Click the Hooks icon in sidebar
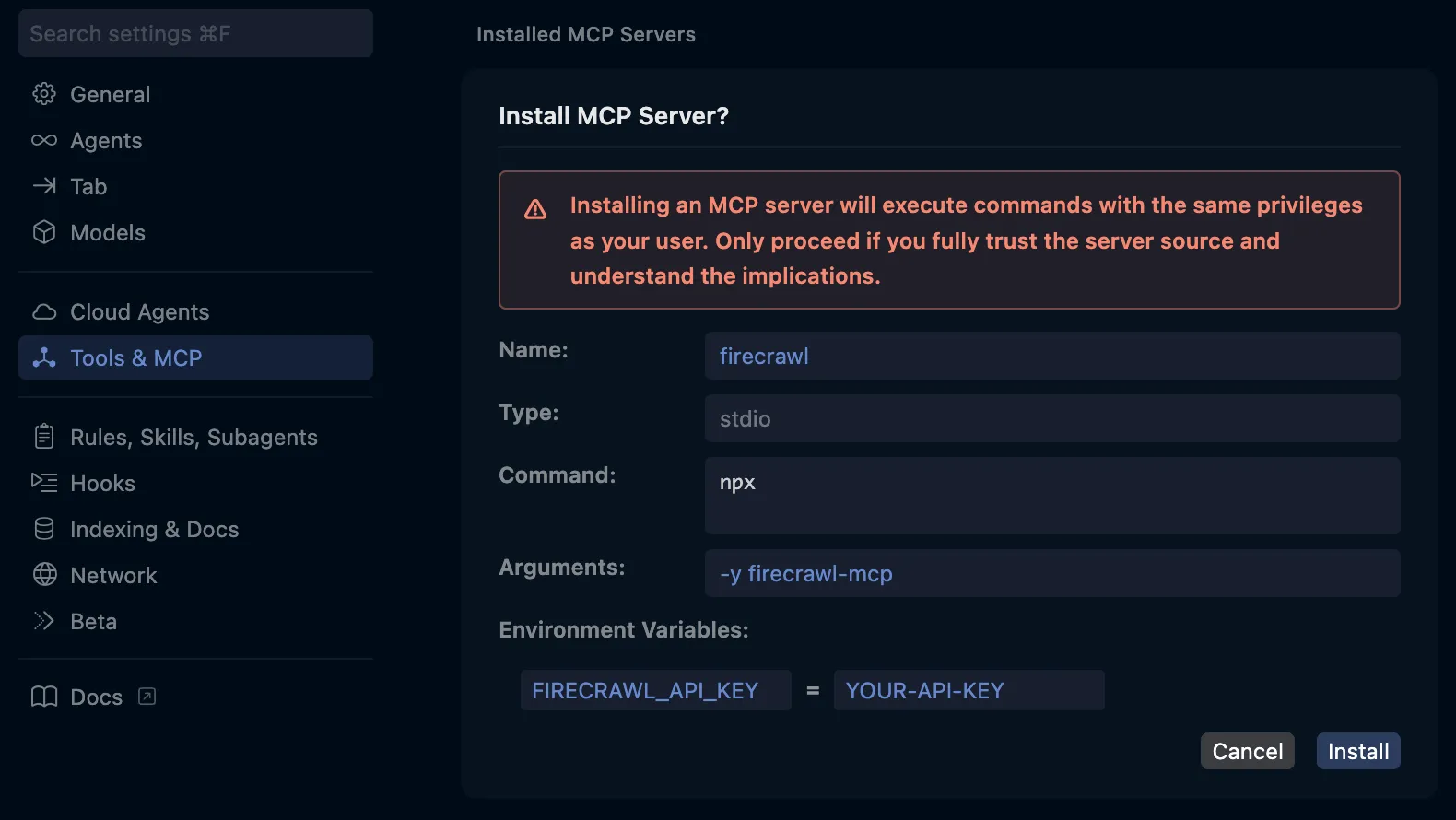The width and height of the screenshot is (1456, 820). [44, 482]
